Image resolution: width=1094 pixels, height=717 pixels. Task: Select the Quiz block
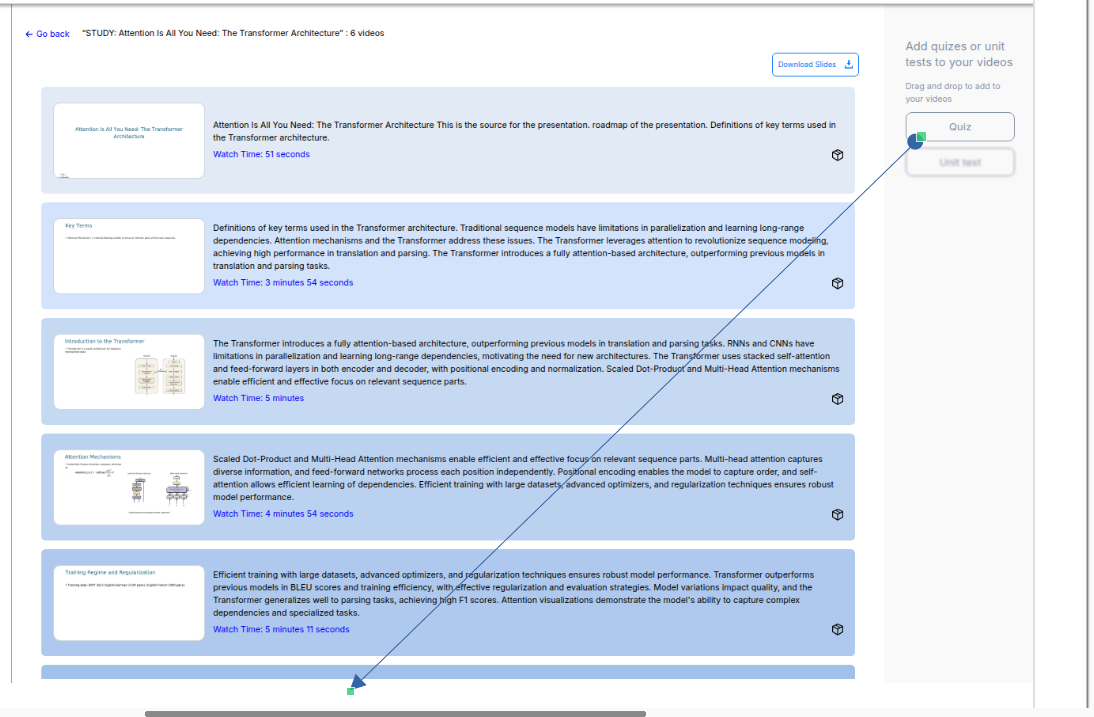point(960,127)
